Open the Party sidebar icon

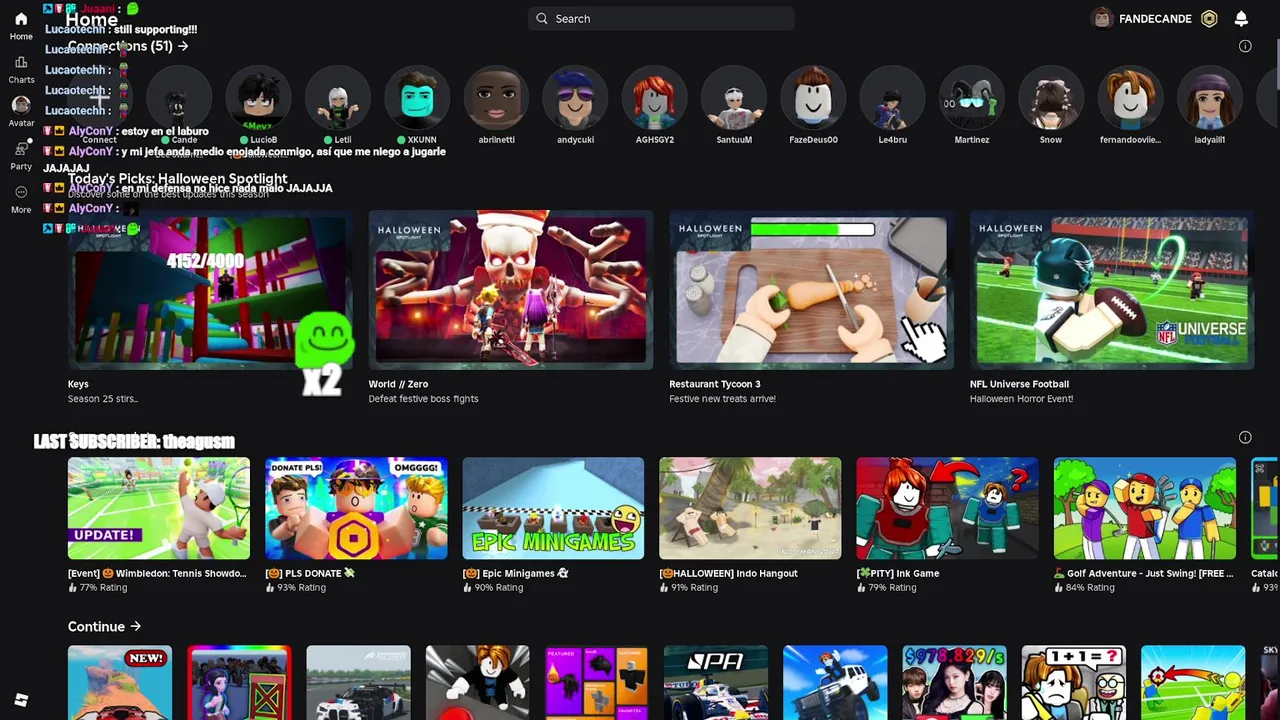(x=21, y=149)
